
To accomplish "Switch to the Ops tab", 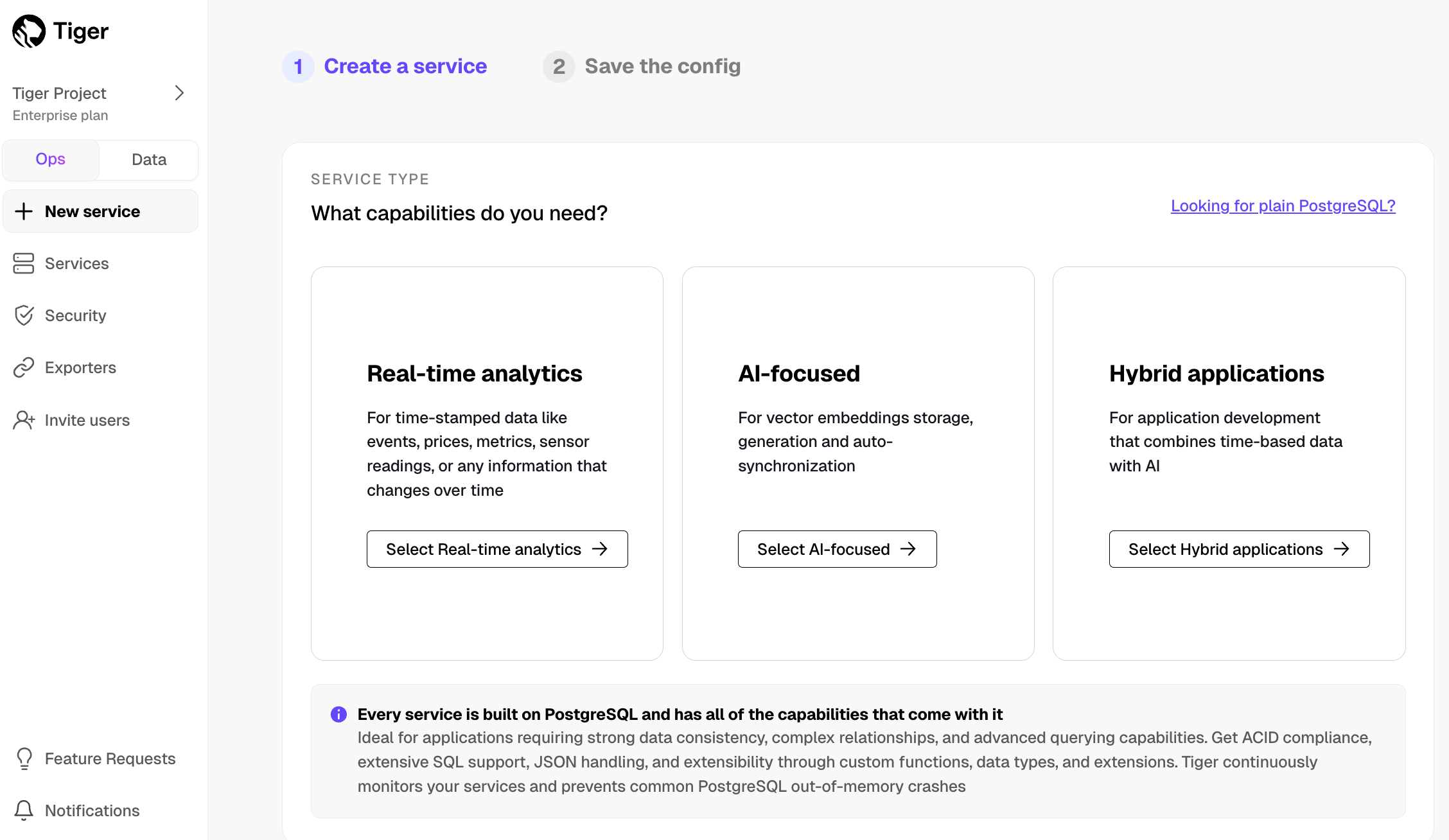I will click(51, 159).
